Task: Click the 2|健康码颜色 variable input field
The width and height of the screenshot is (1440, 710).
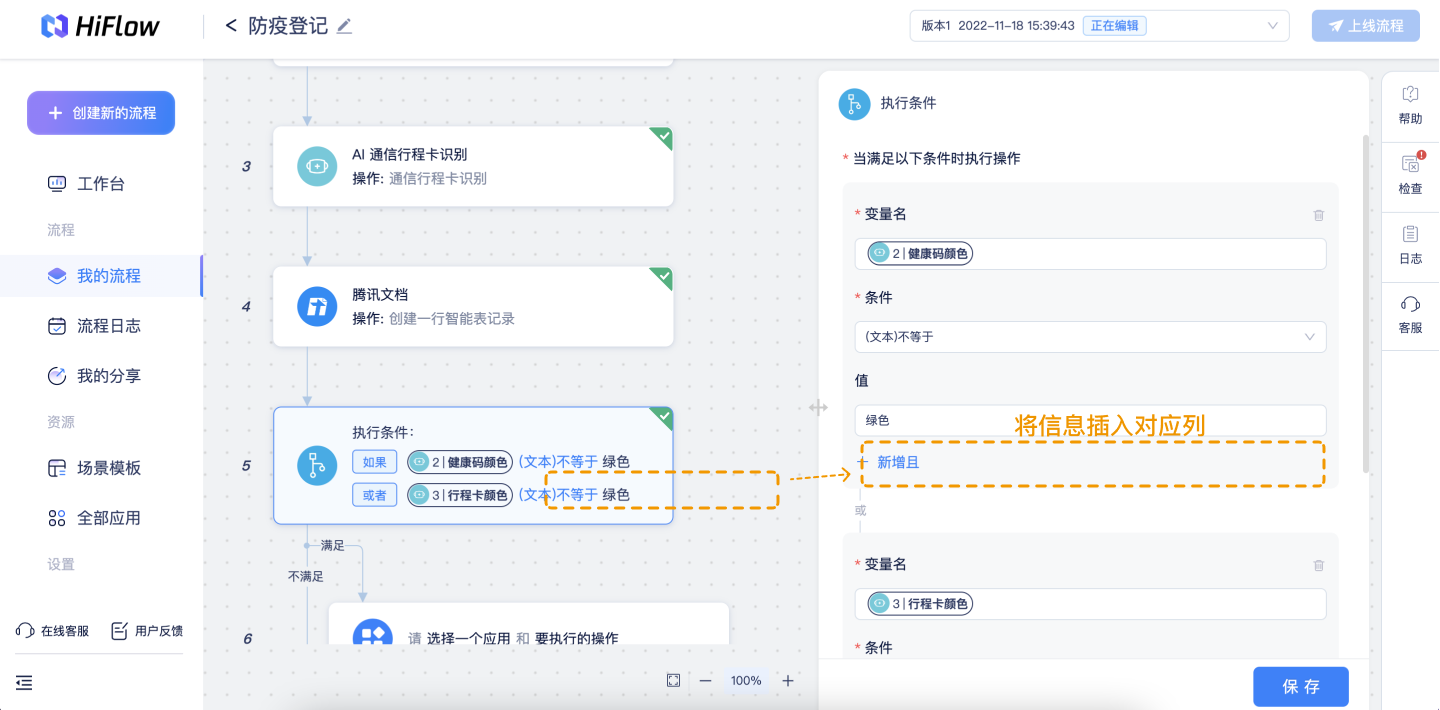Action: coord(1090,254)
